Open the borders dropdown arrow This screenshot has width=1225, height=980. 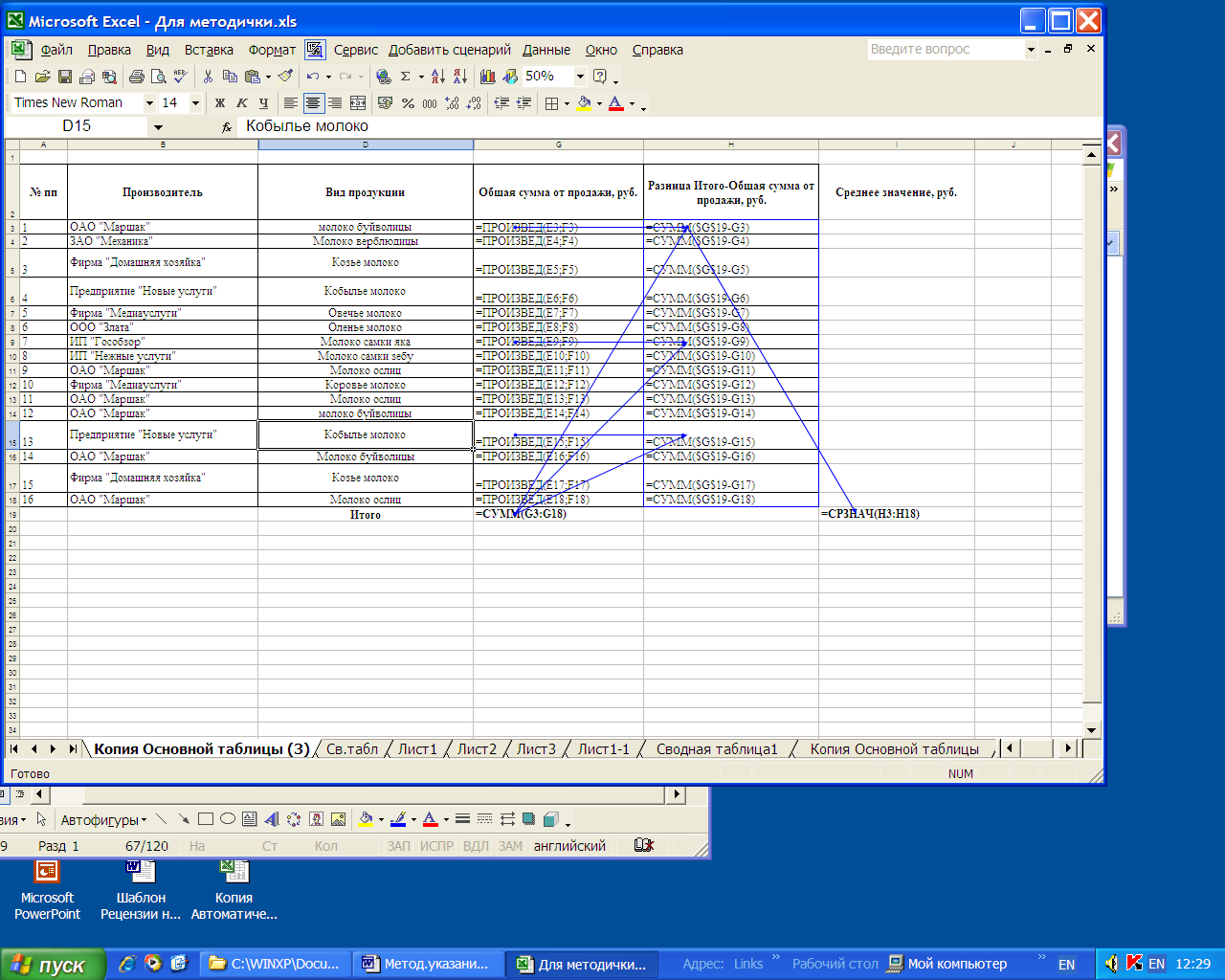click(x=567, y=103)
